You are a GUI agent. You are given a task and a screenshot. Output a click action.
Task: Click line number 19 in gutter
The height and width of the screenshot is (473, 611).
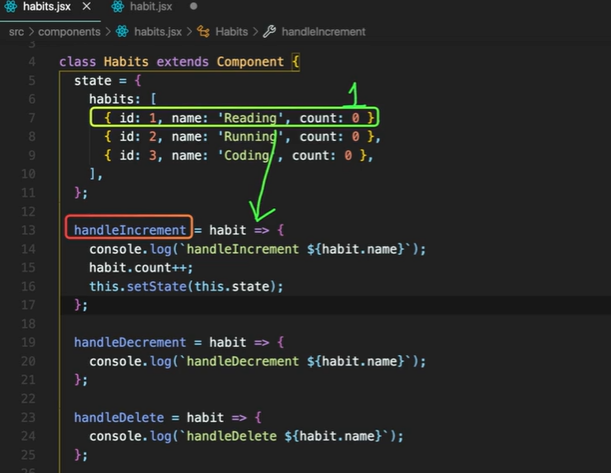(28, 342)
